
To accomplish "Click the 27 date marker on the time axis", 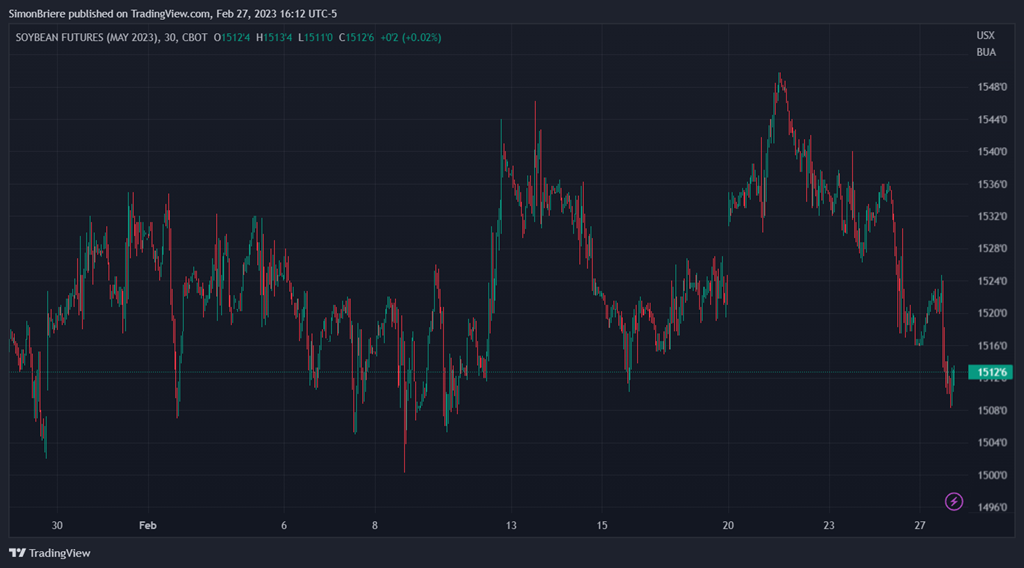I will (x=920, y=525).
